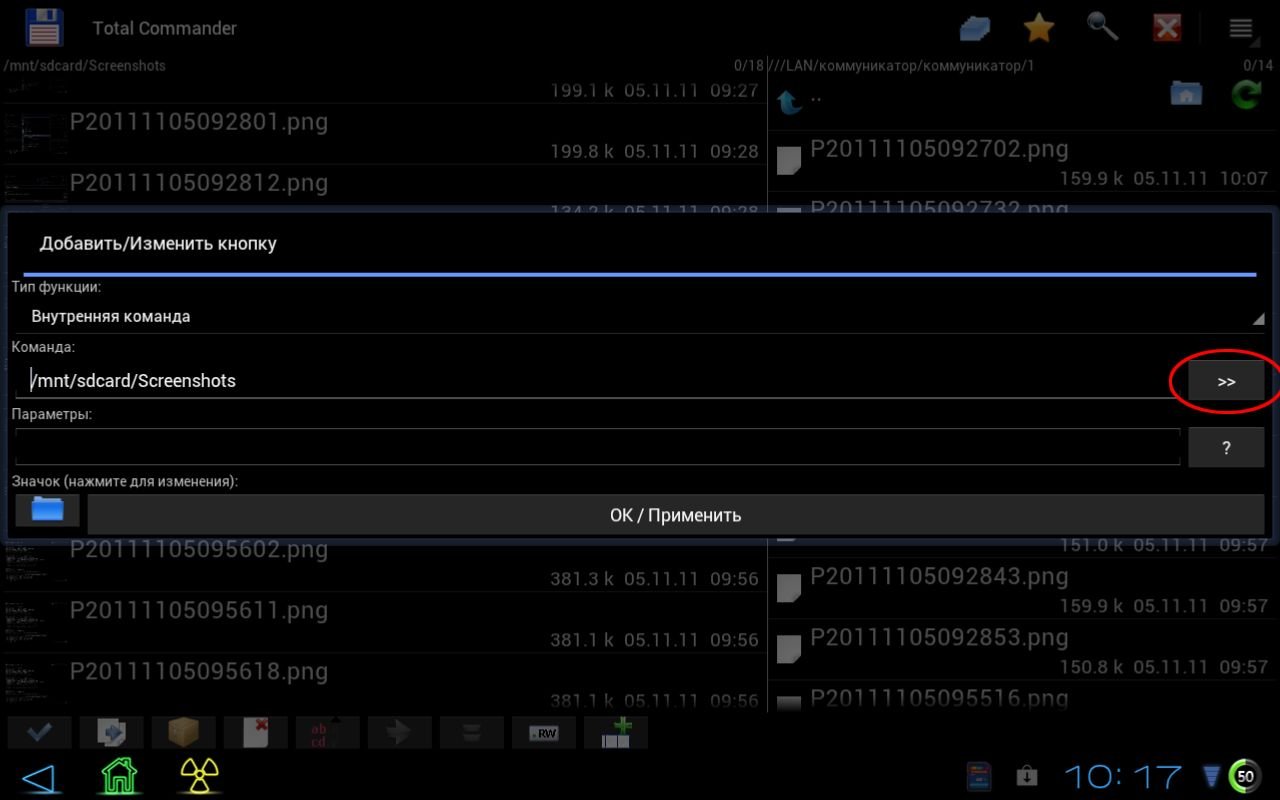Click the '?' parameters help button
Image resolution: width=1280 pixels, height=800 pixels.
click(1226, 448)
